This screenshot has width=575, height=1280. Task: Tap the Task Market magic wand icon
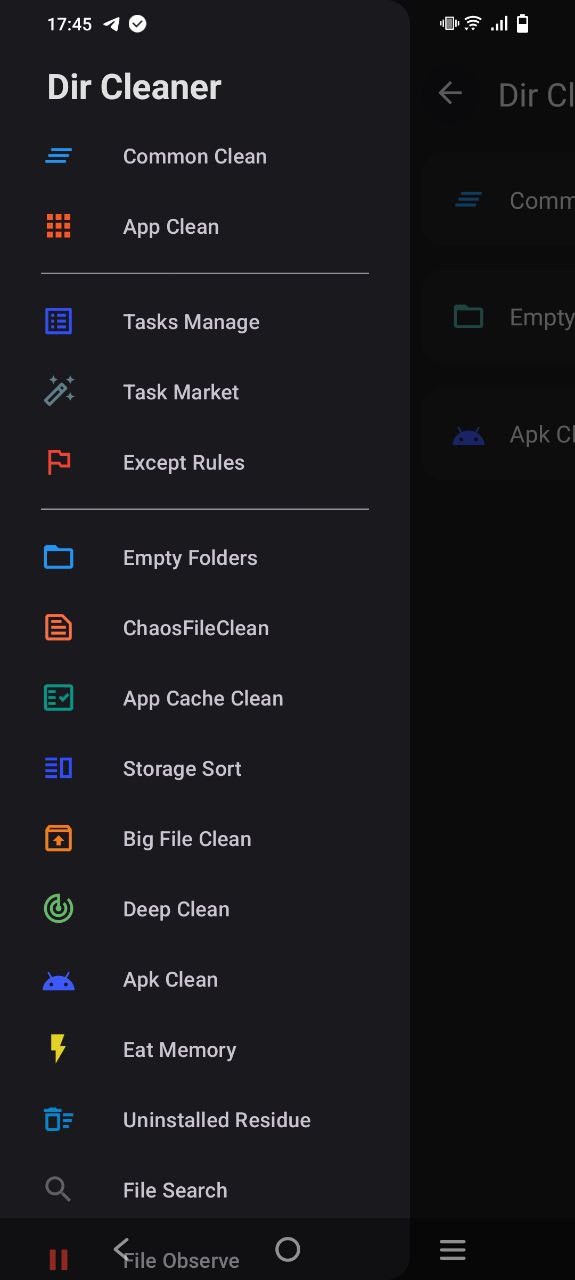click(x=59, y=391)
